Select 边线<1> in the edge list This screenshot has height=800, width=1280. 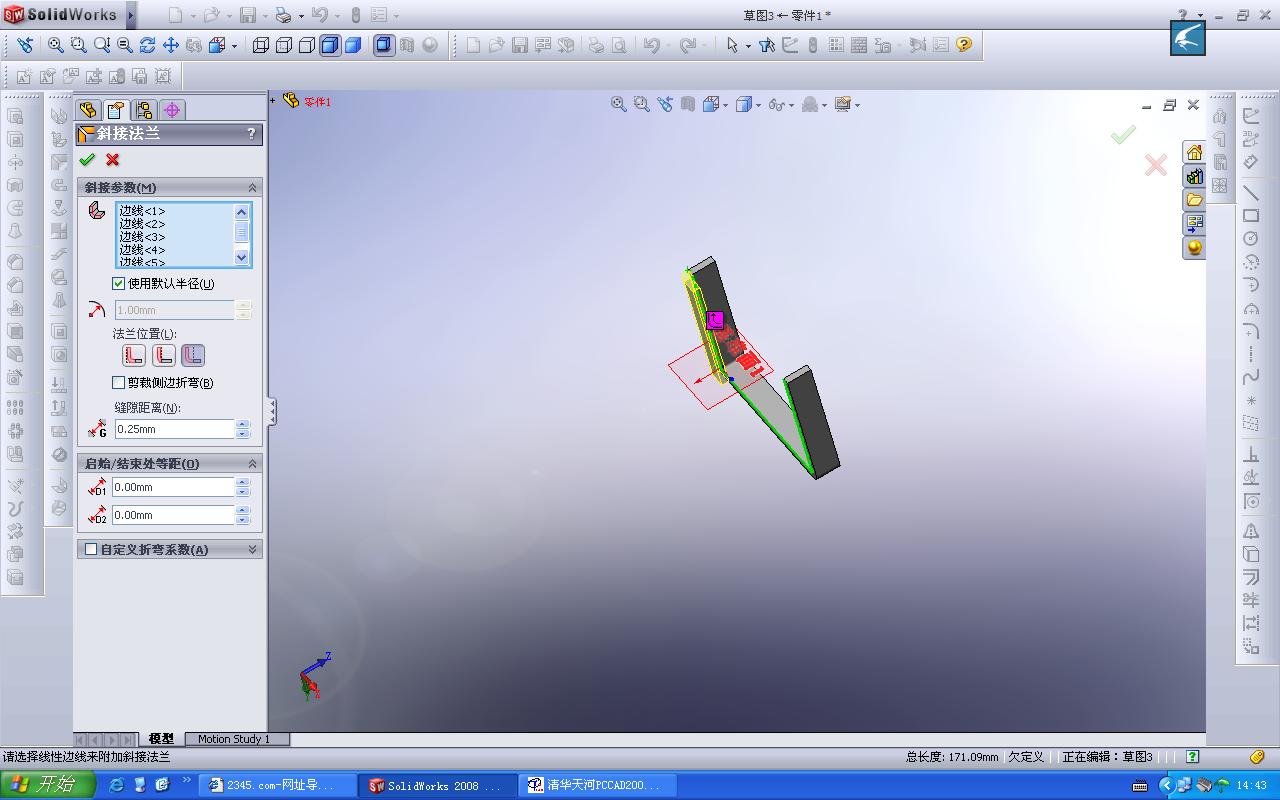point(142,211)
